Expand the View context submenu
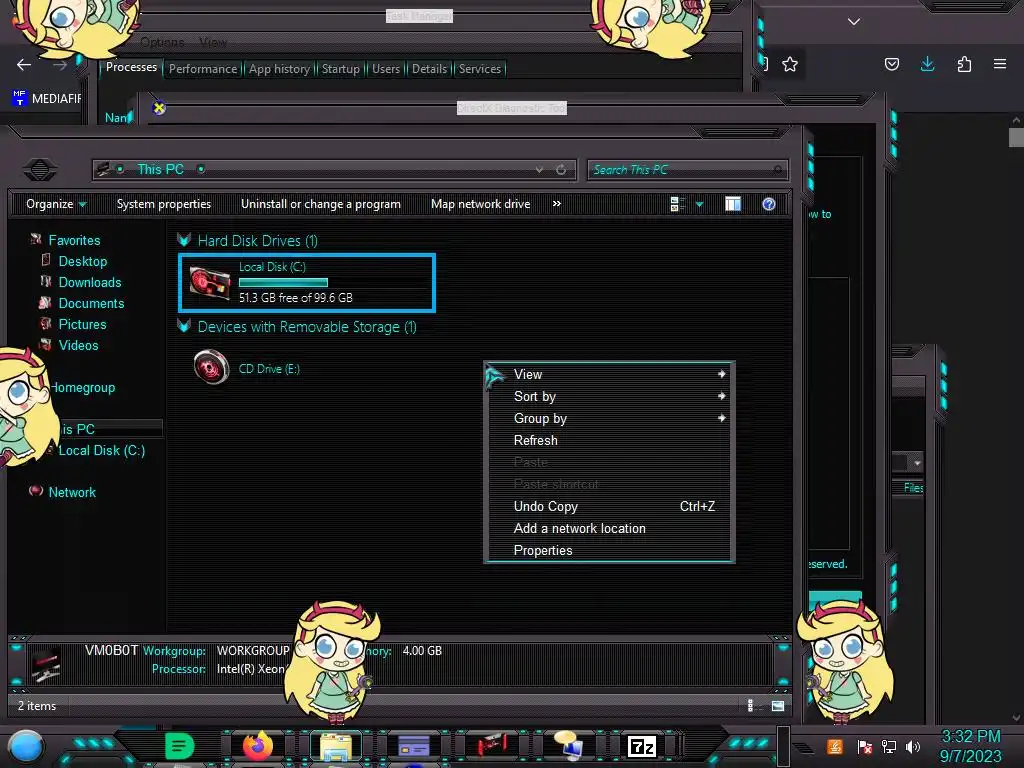The image size is (1024, 768). [609, 374]
